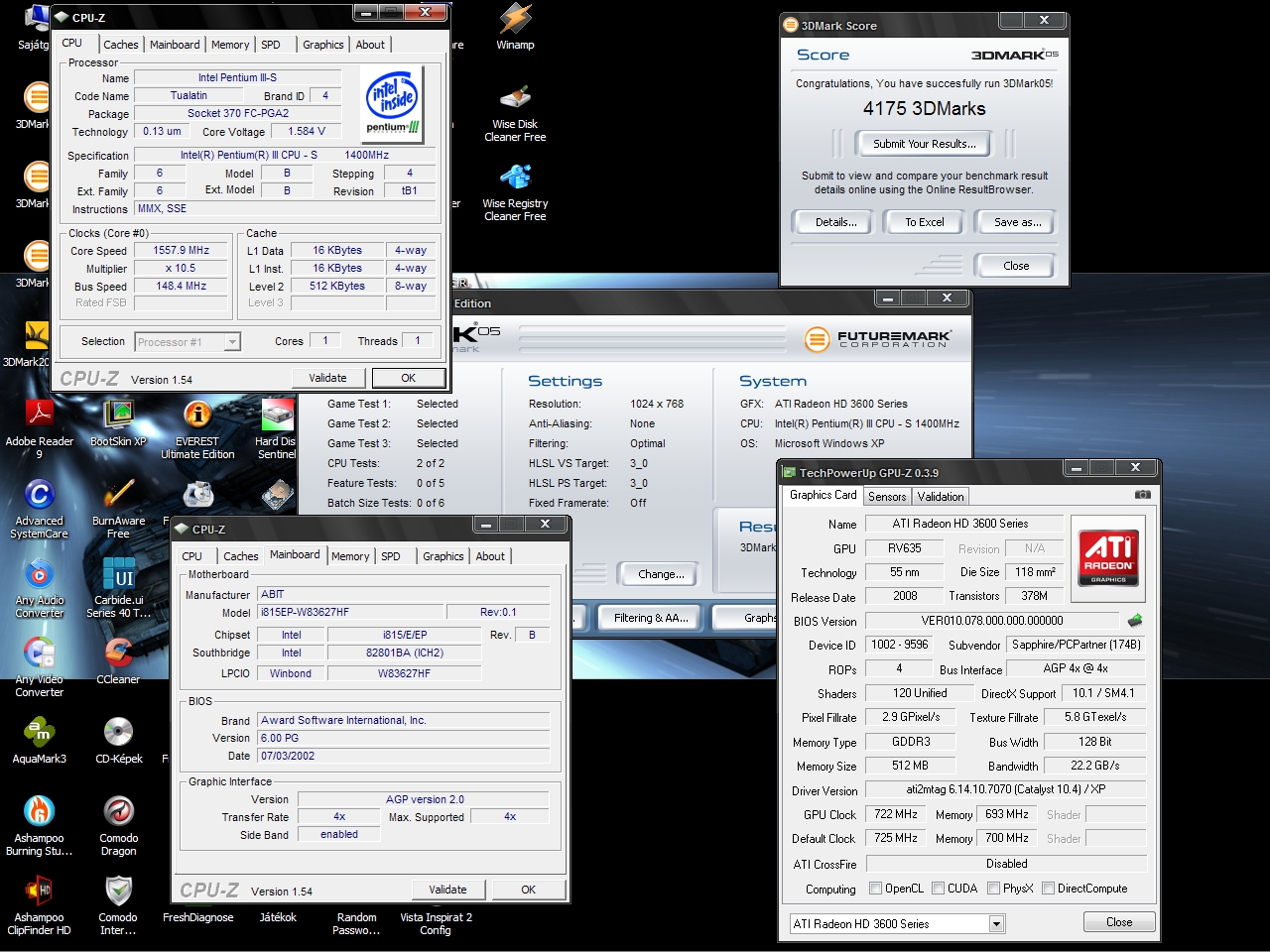
Task: Open Filtering & AA settings button
Action: [651, 618]
